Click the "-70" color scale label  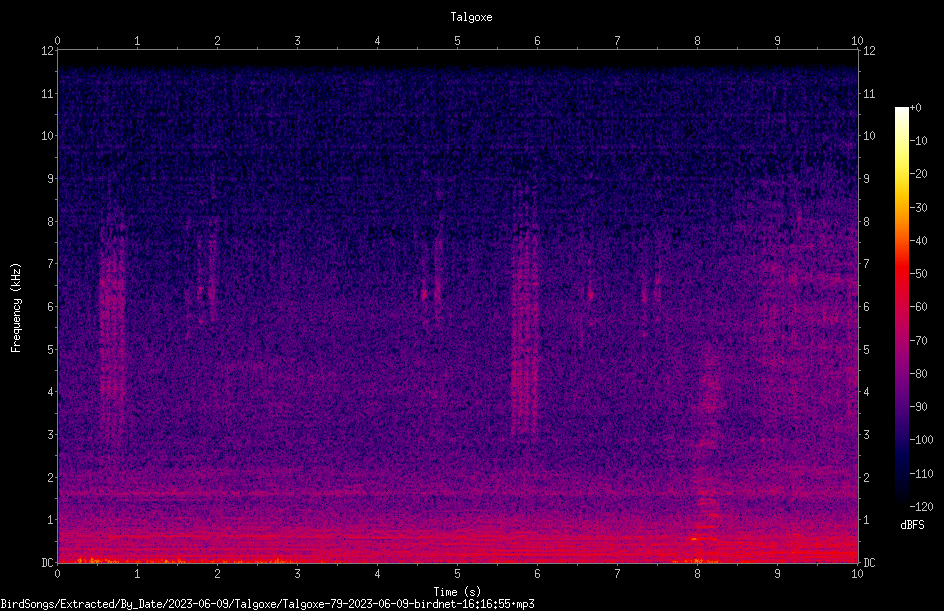tap(918, 341)
